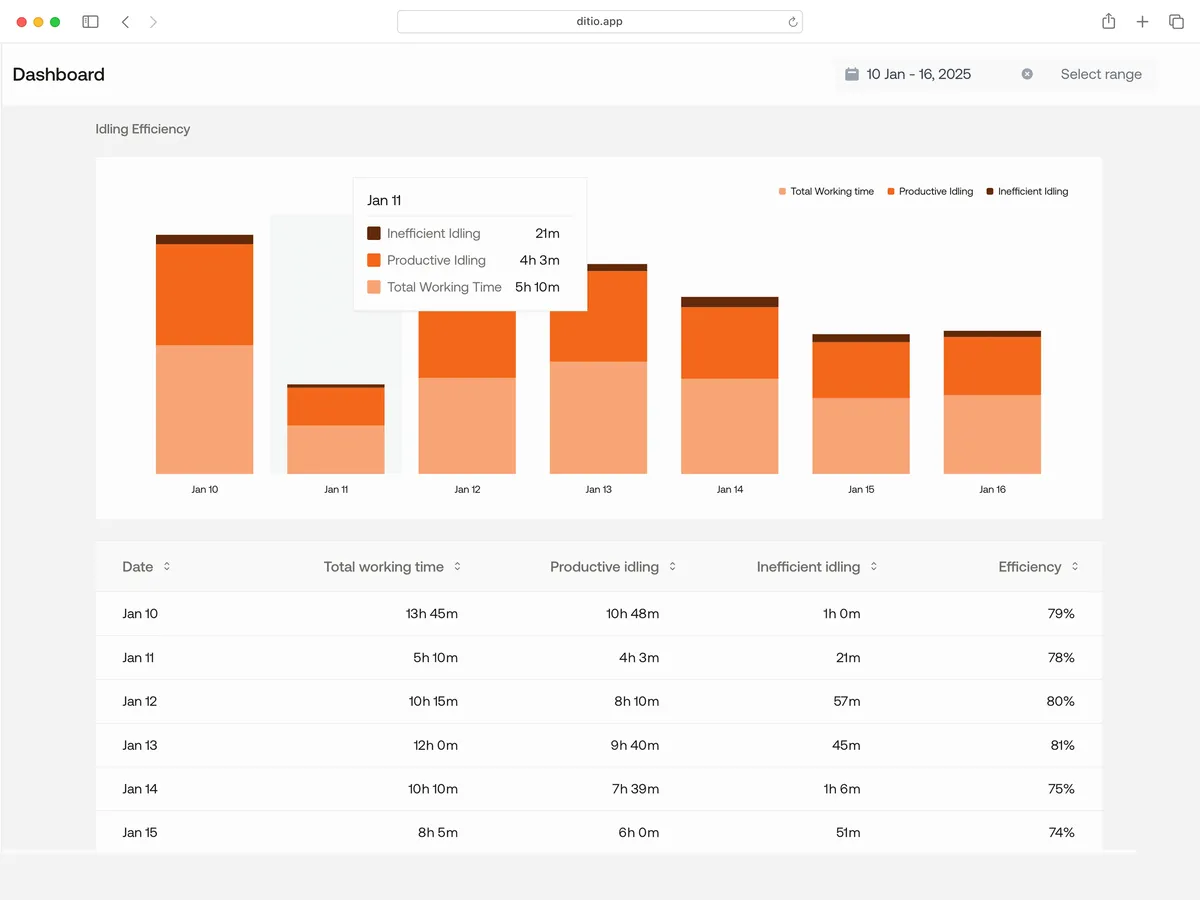Screen dimensions: 1200x900
Task: Navigate back using the back arrow icon
Action: click(125, 21)
